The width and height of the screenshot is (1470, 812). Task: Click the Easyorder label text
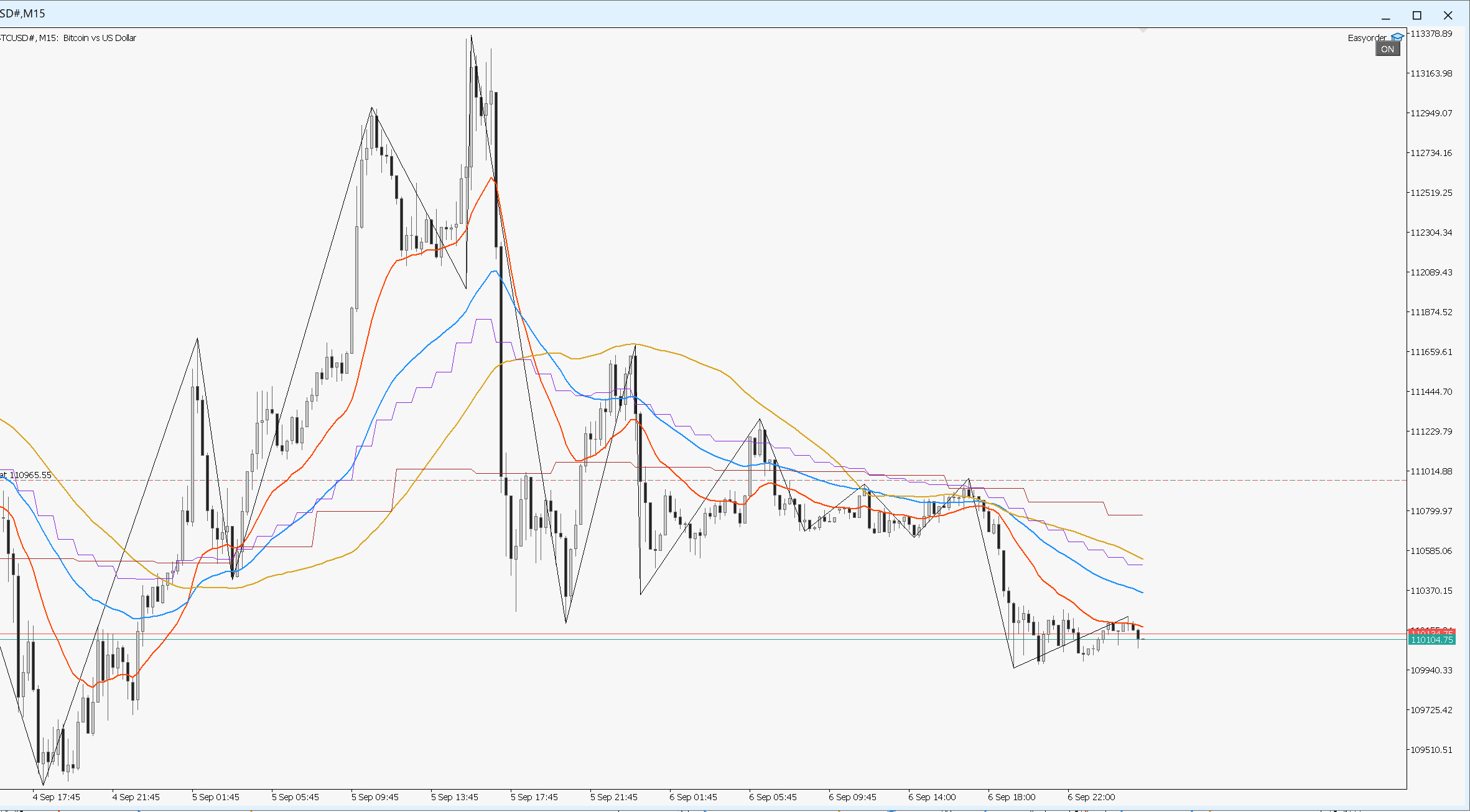(1367, 38)
